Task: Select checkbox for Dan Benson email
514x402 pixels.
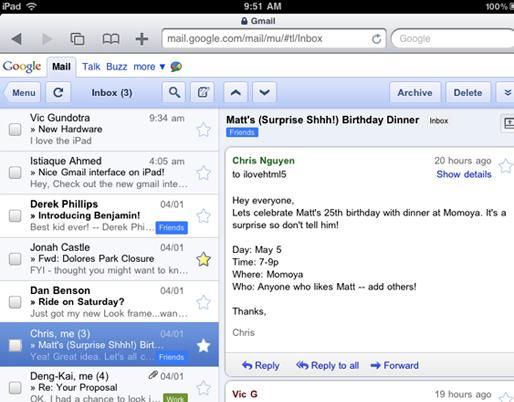Action: point(15,302)
